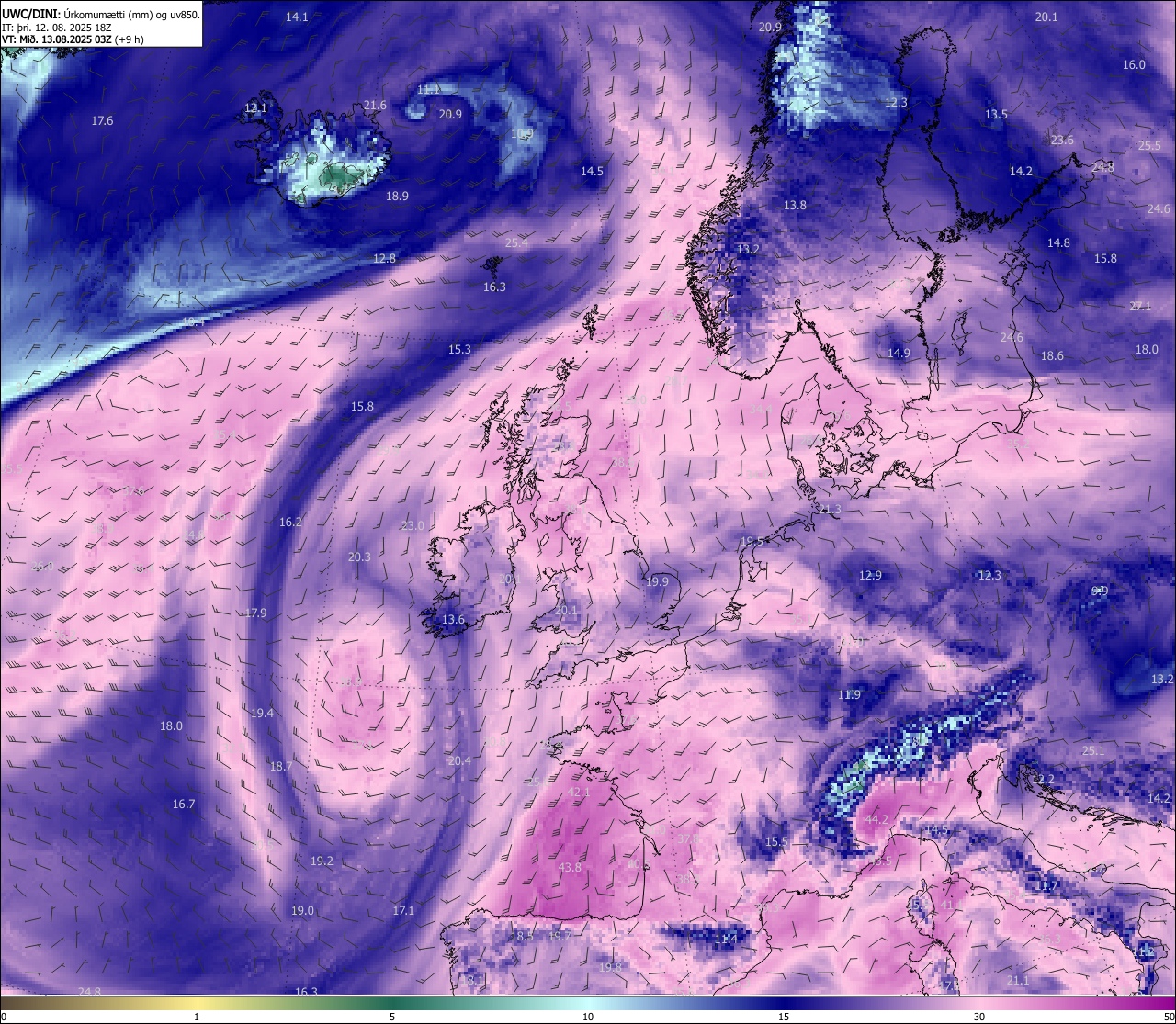Click the value '23.0' west of Ireland

pyautogui.click(x=413, y=526)
